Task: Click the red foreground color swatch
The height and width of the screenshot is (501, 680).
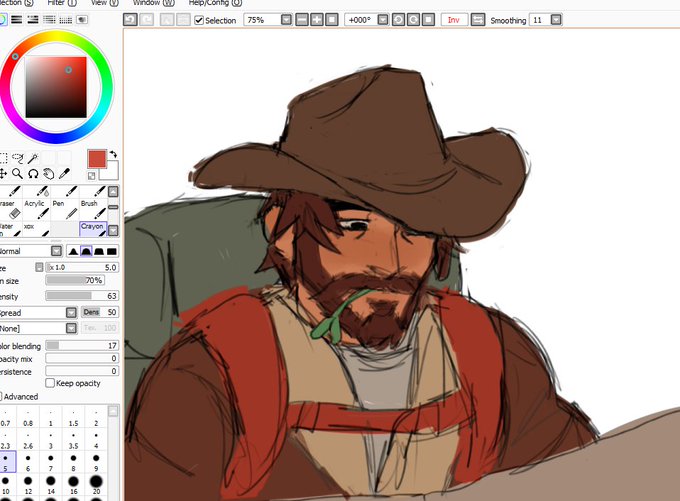Action: click(x=97, y=159)
